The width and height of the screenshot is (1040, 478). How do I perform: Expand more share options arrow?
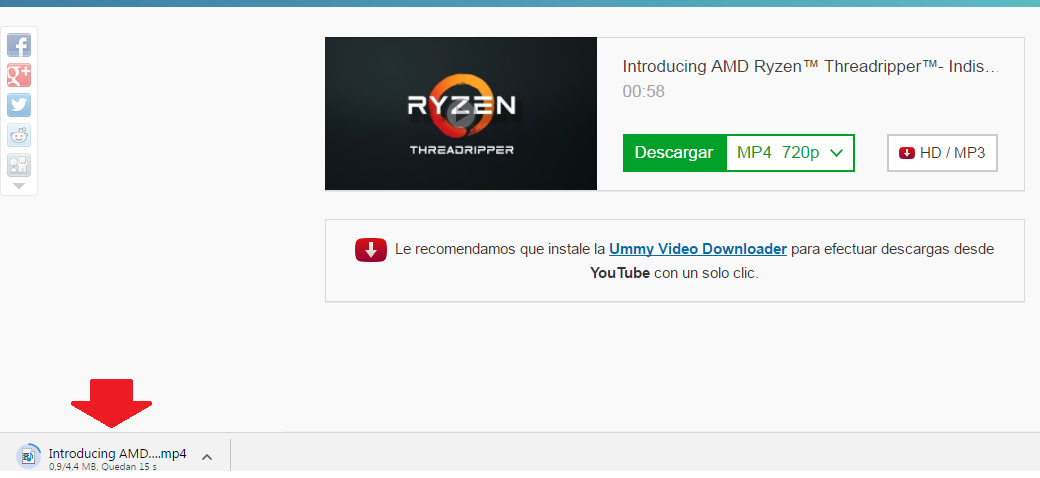pyautogui.click(x=19, y=186)
